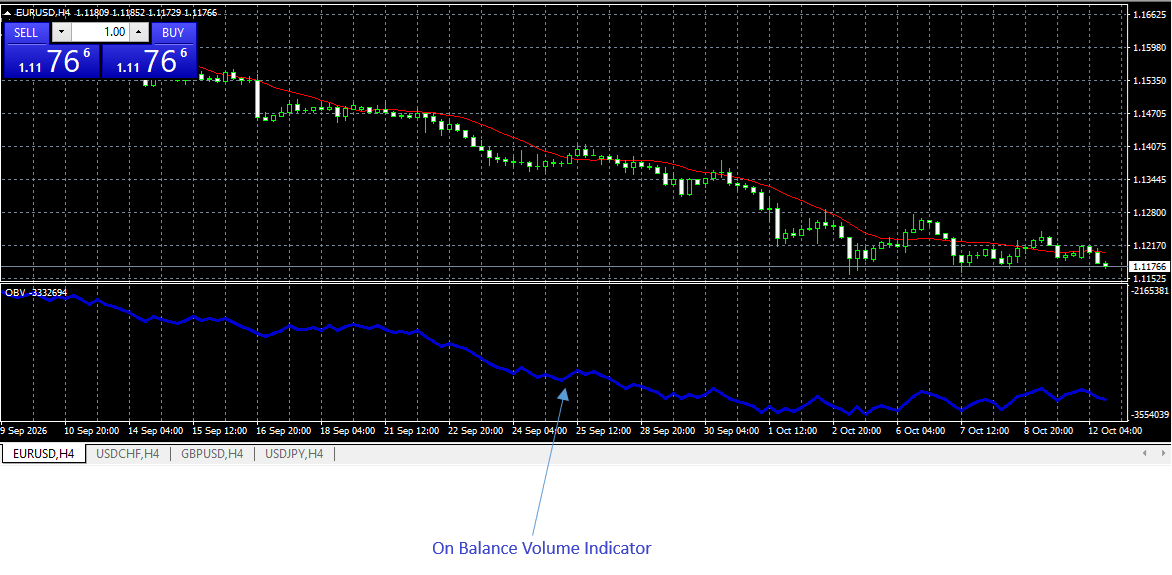Click the OBV -3332694 indicator label
Viewport: 1172px width, 575px height.
(x=36, y=292)
